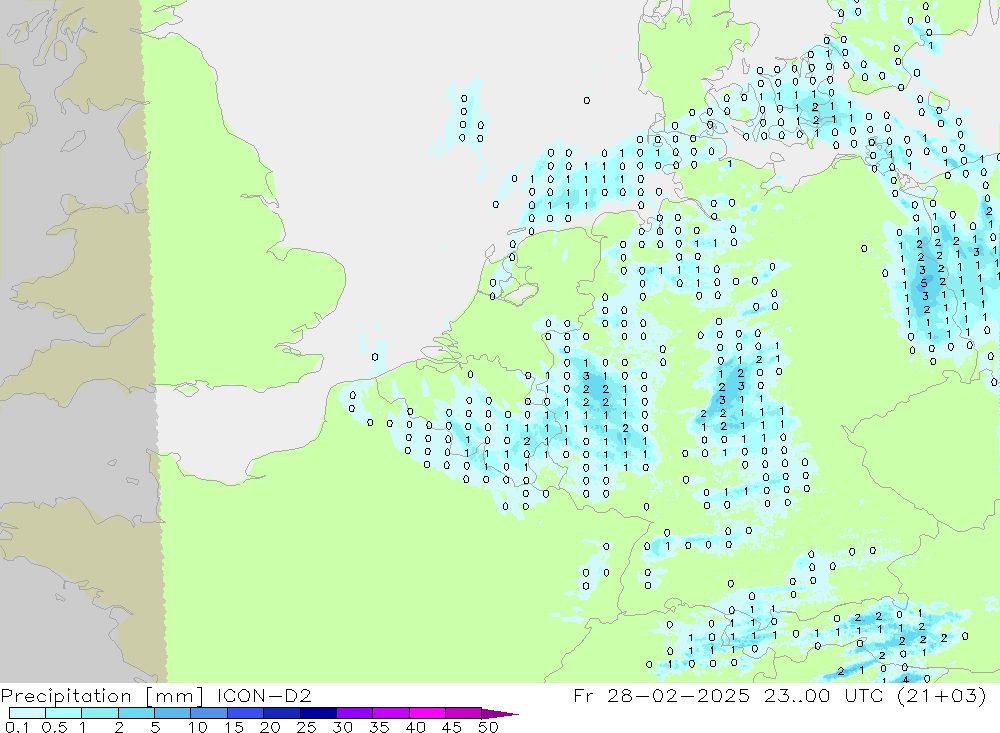The height and width of the screenshot is (733, 1000).
Task: Click the 30–35 mm purple legend swatch
Action: pyautogui.click(x=355, y=713)
